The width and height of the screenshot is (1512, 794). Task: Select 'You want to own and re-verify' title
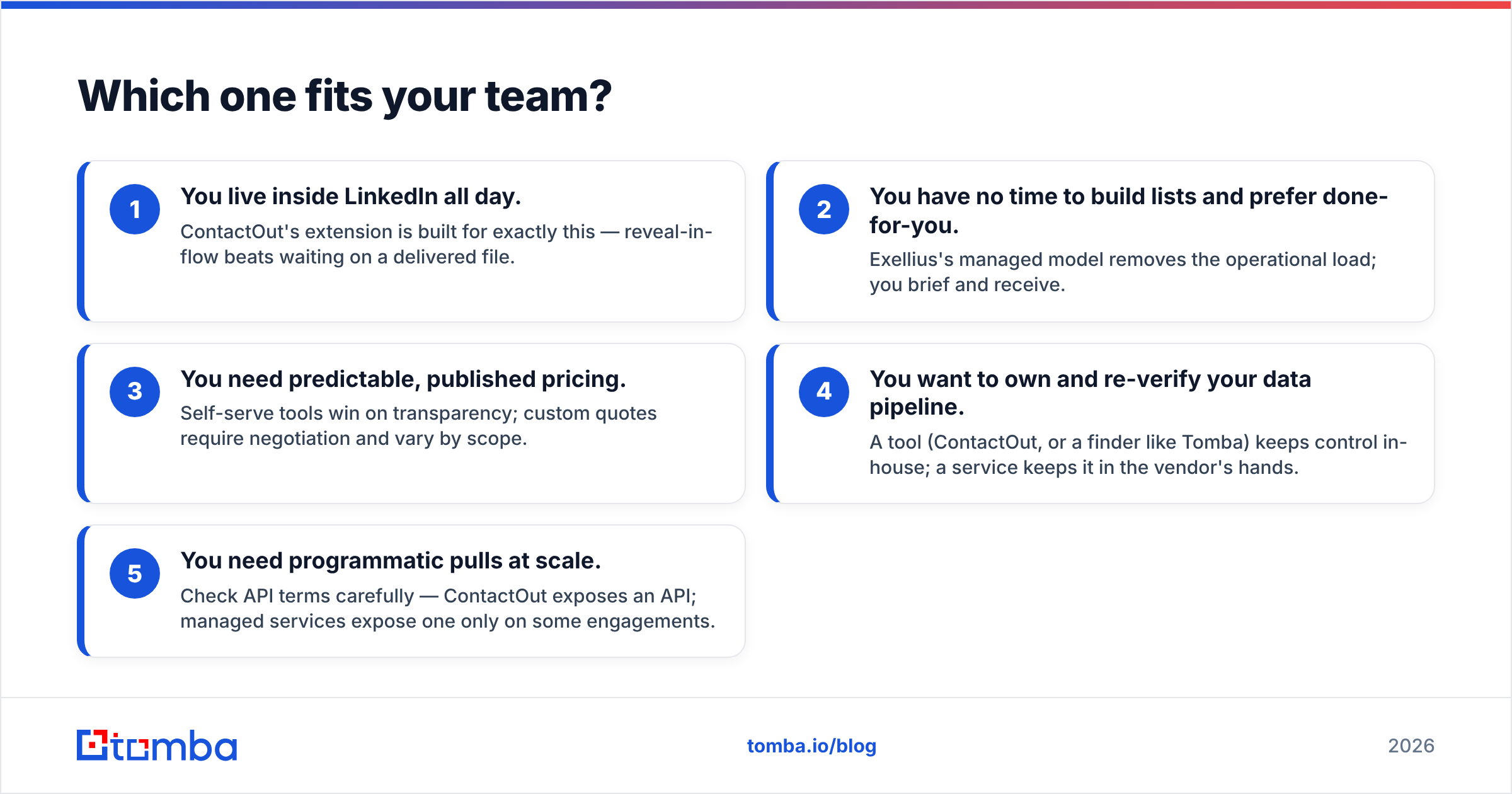pyautogui.click(x=1090, y=393)
